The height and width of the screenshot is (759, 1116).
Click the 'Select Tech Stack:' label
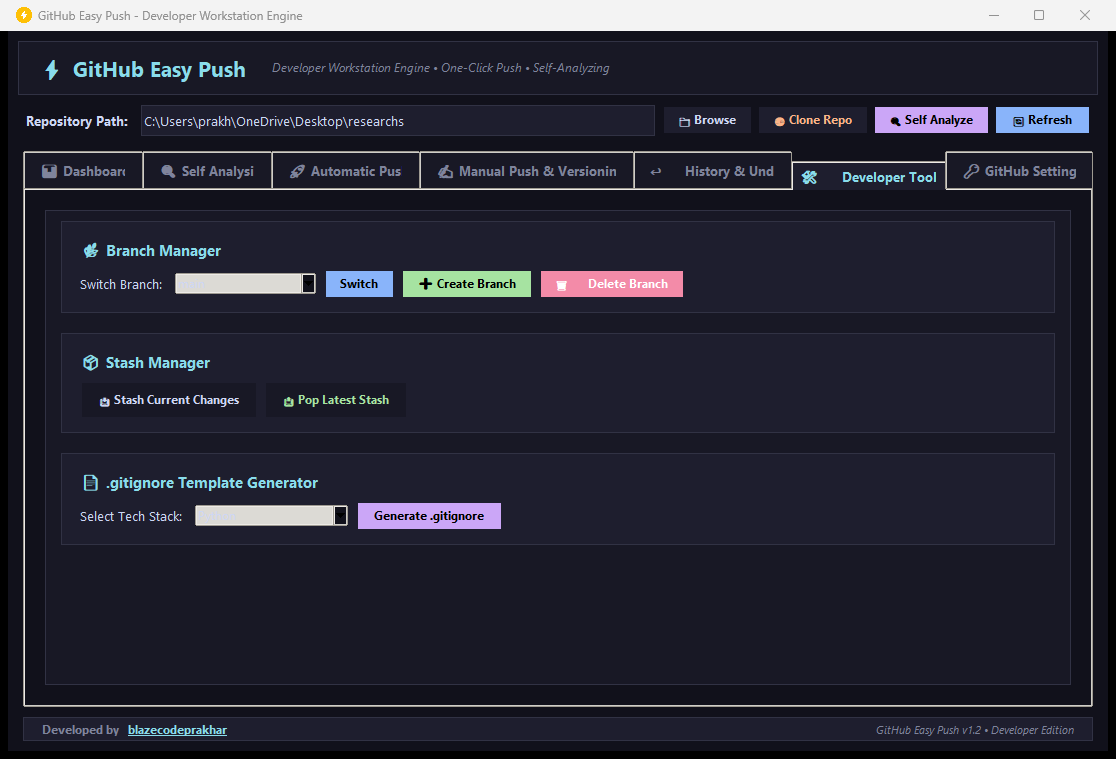click(x=131, y=517)
